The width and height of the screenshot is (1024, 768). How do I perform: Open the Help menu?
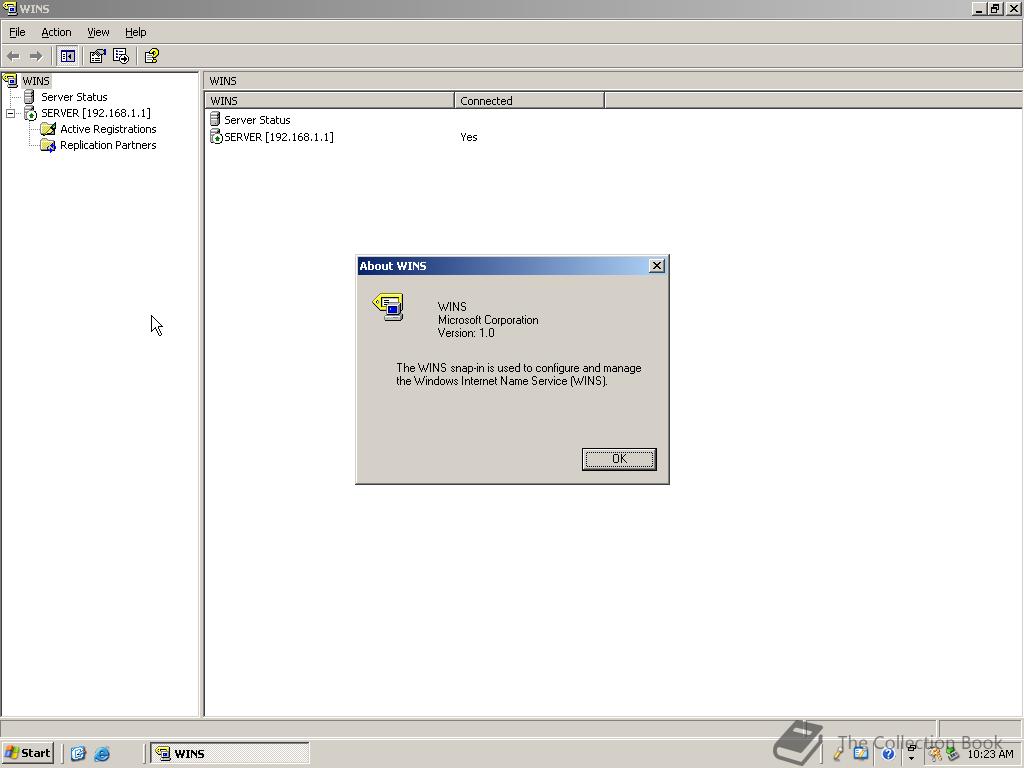135,32
